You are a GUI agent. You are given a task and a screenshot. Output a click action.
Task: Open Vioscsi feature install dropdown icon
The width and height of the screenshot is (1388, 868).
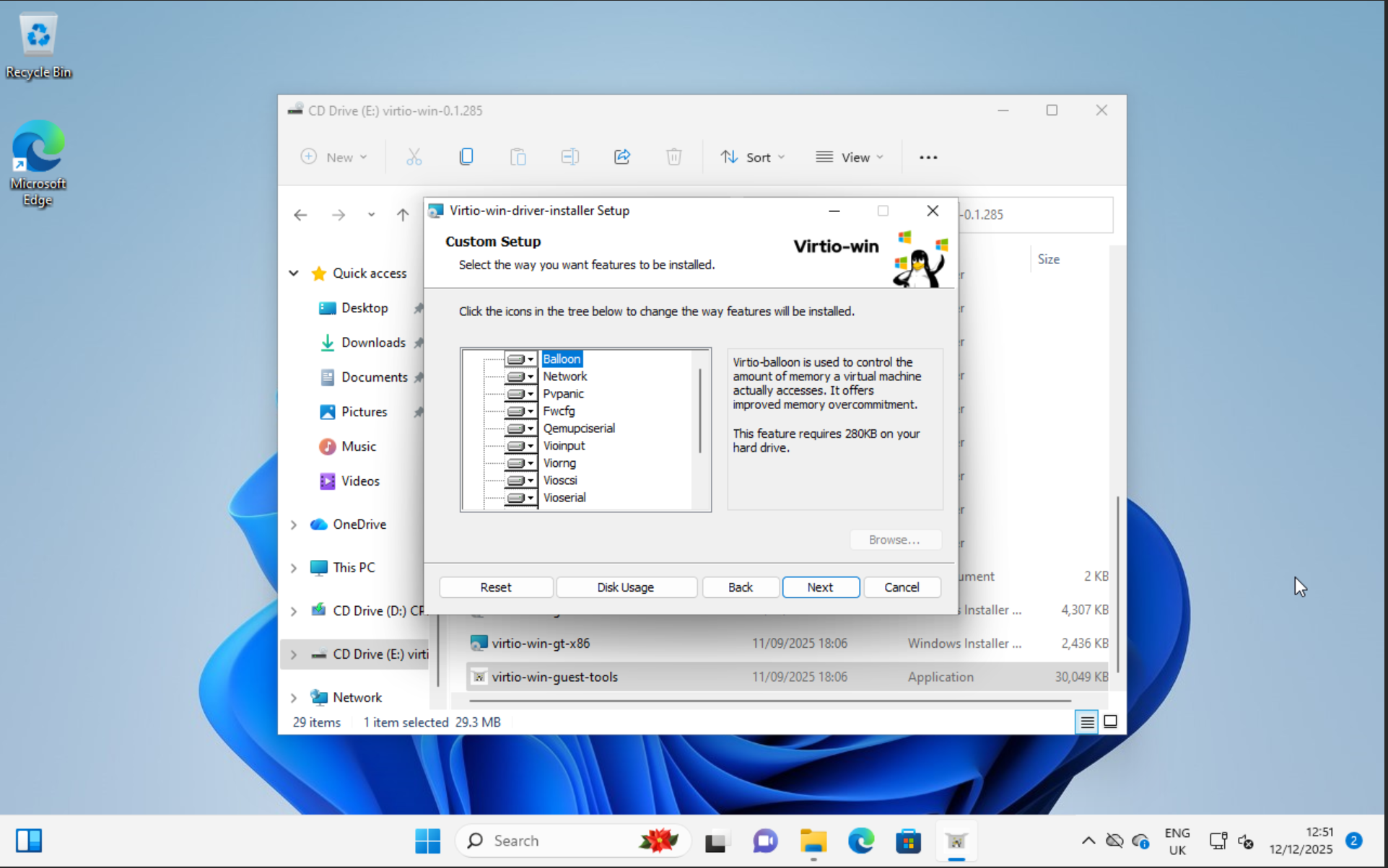point(520,481)
